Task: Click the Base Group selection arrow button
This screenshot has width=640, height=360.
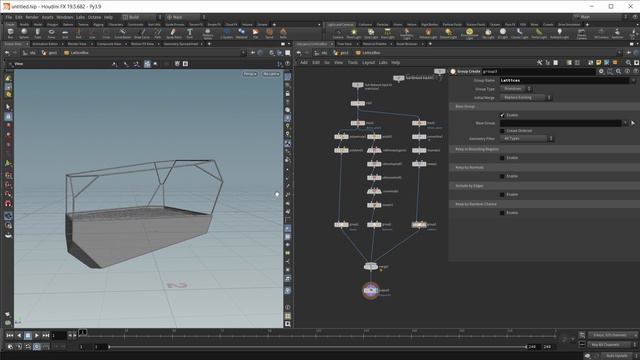Action: 633,123
